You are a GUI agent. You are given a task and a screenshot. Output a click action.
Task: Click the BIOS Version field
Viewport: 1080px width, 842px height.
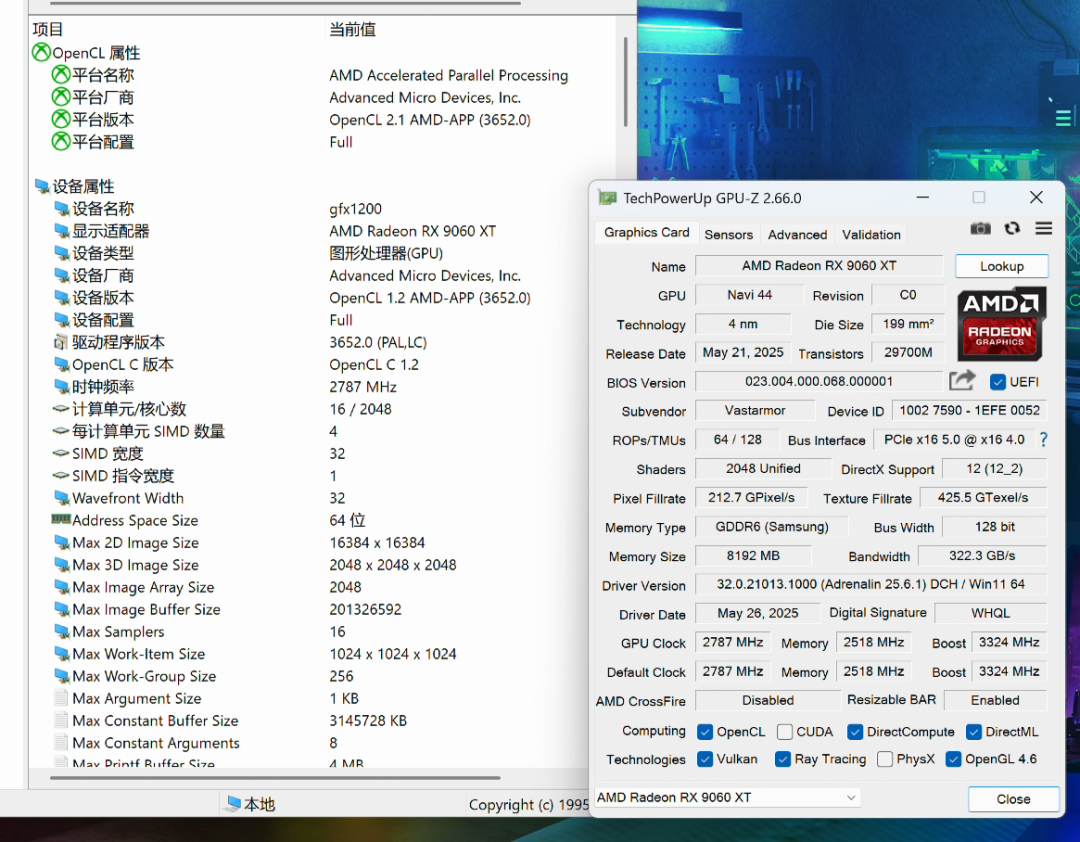click(x=819, y=381)
